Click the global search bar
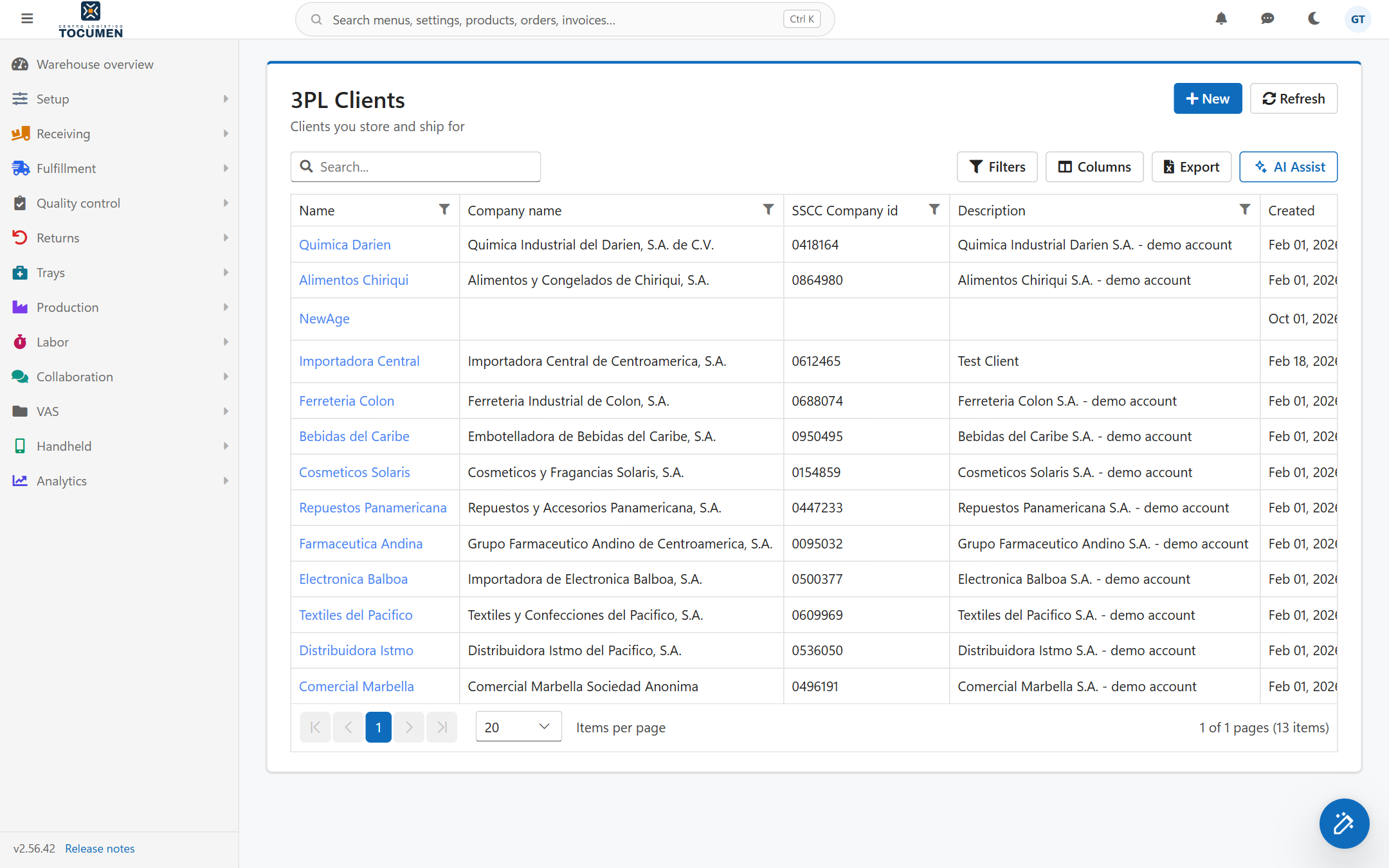1389x868 pixels. pos(565,19)
